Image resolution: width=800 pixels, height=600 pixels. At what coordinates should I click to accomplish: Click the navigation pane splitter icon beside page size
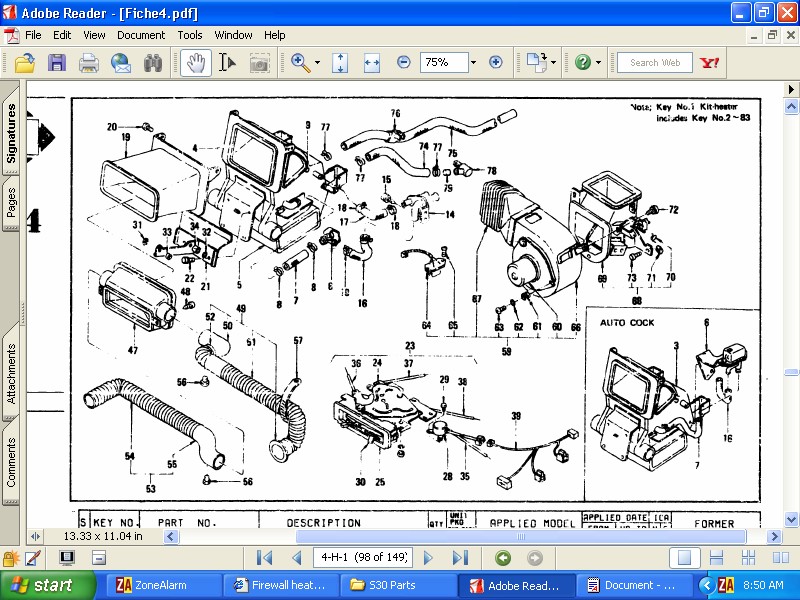(x=35, y=536)
